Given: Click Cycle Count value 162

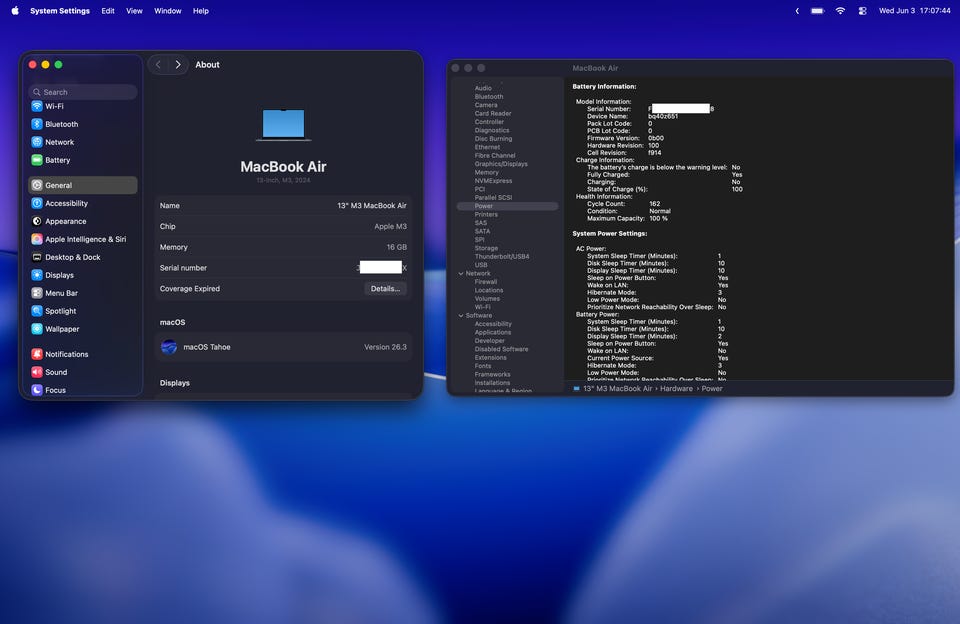Looking at the screenshot, I should point(654,204).
